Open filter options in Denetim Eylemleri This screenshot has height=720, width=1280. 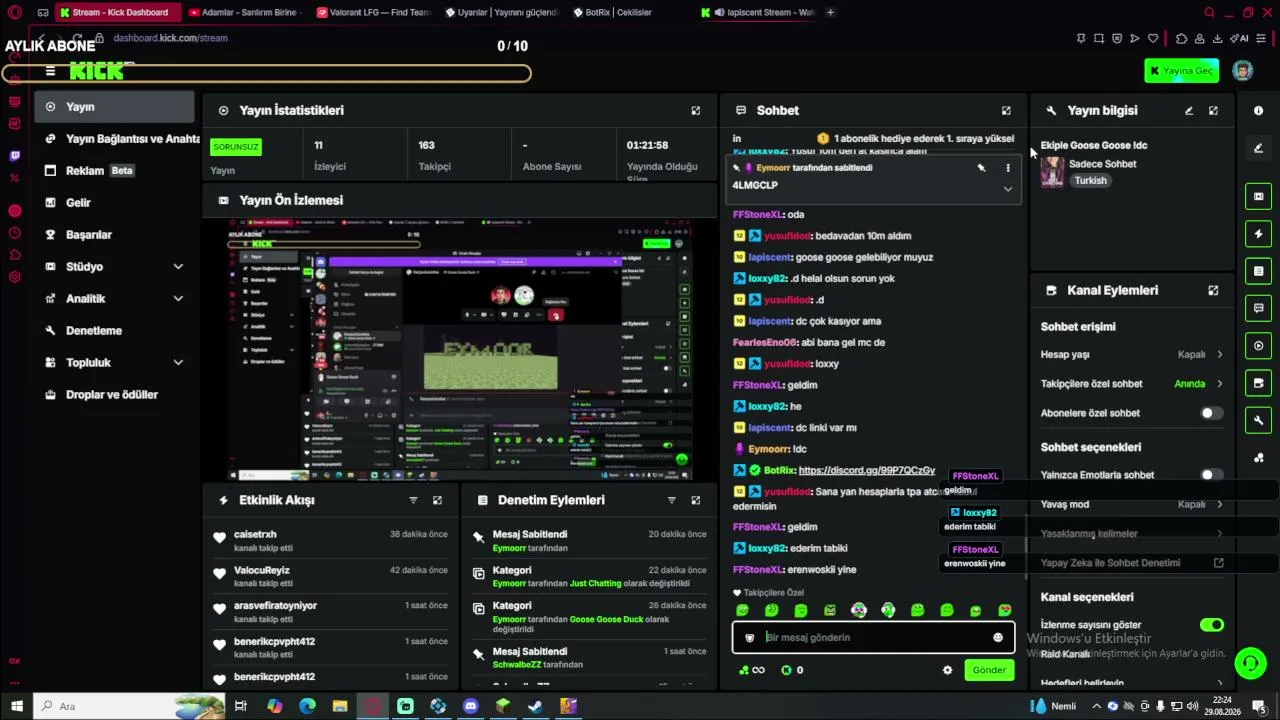672,500
